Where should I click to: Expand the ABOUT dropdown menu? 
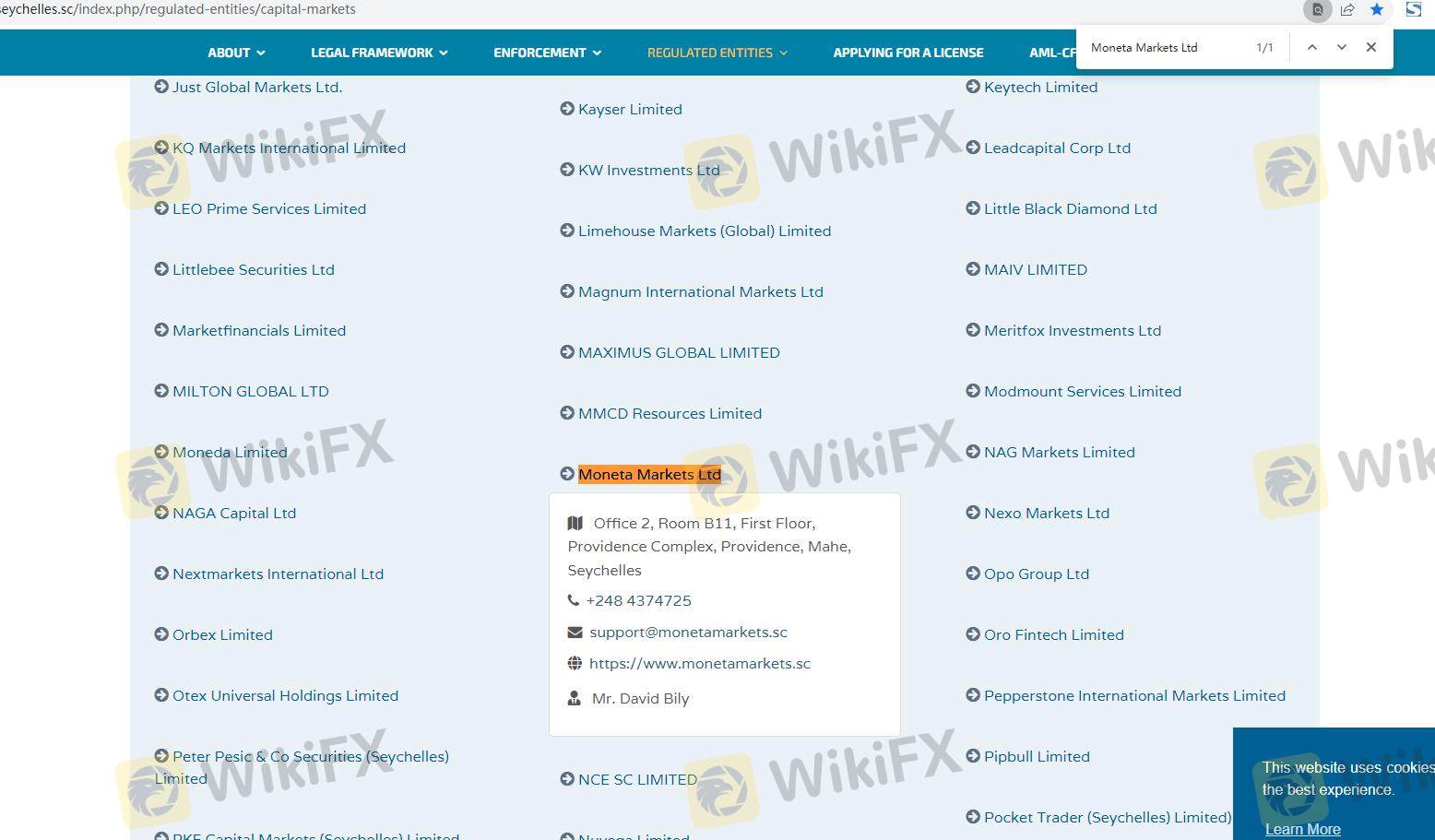tap(236, 53)
